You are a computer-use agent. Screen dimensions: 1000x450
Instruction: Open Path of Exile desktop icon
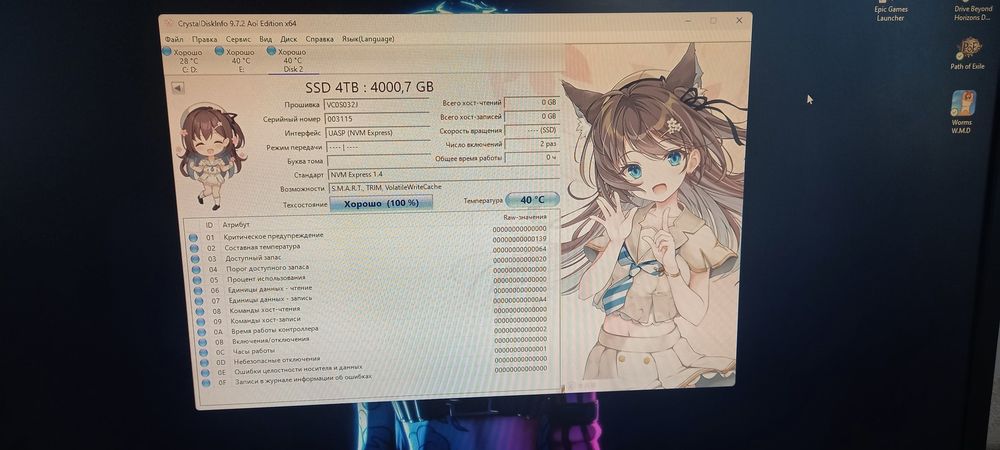967,54
